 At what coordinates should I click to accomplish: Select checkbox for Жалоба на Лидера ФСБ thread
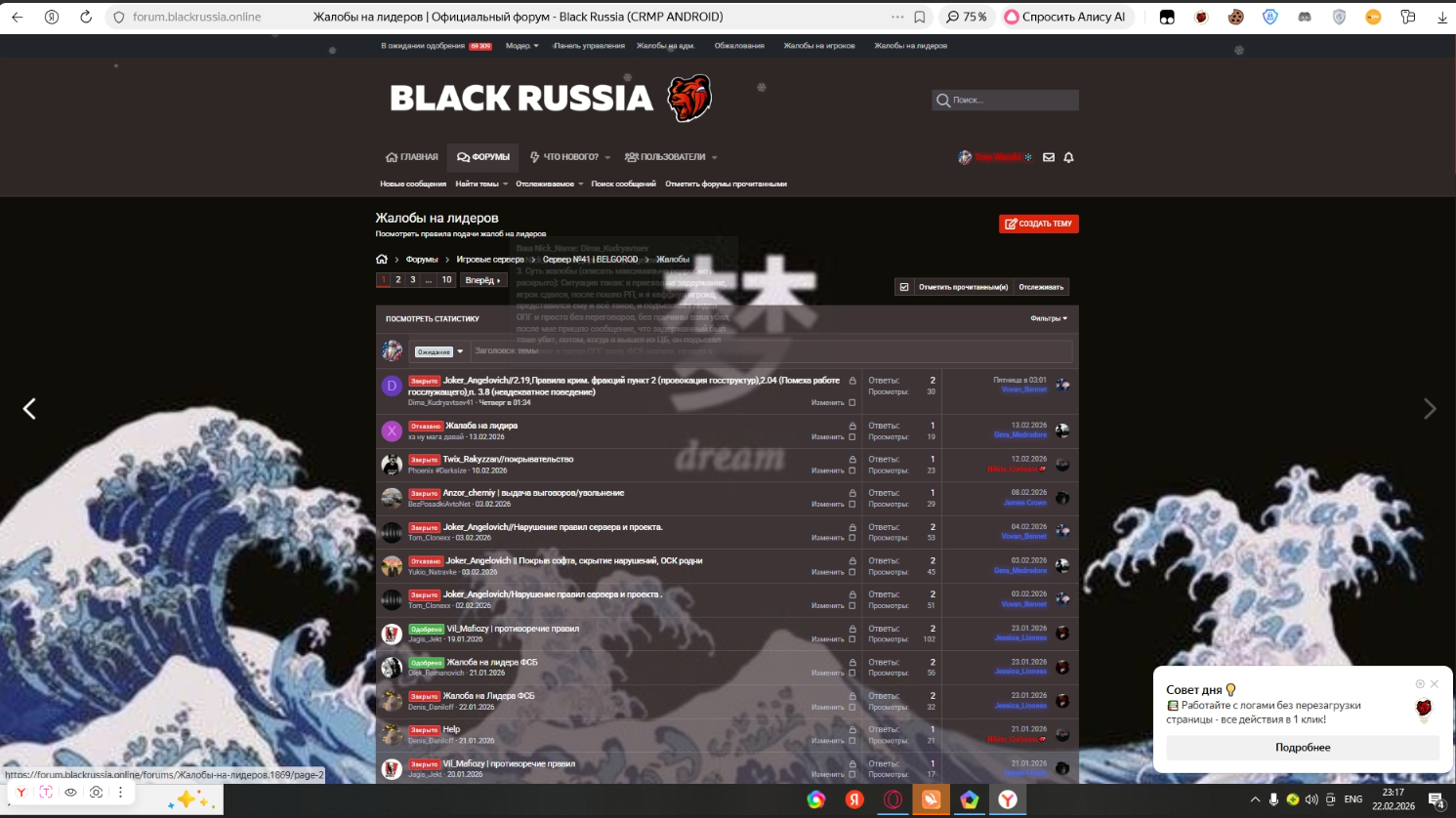pyautogui.click(x=853, y=707)
